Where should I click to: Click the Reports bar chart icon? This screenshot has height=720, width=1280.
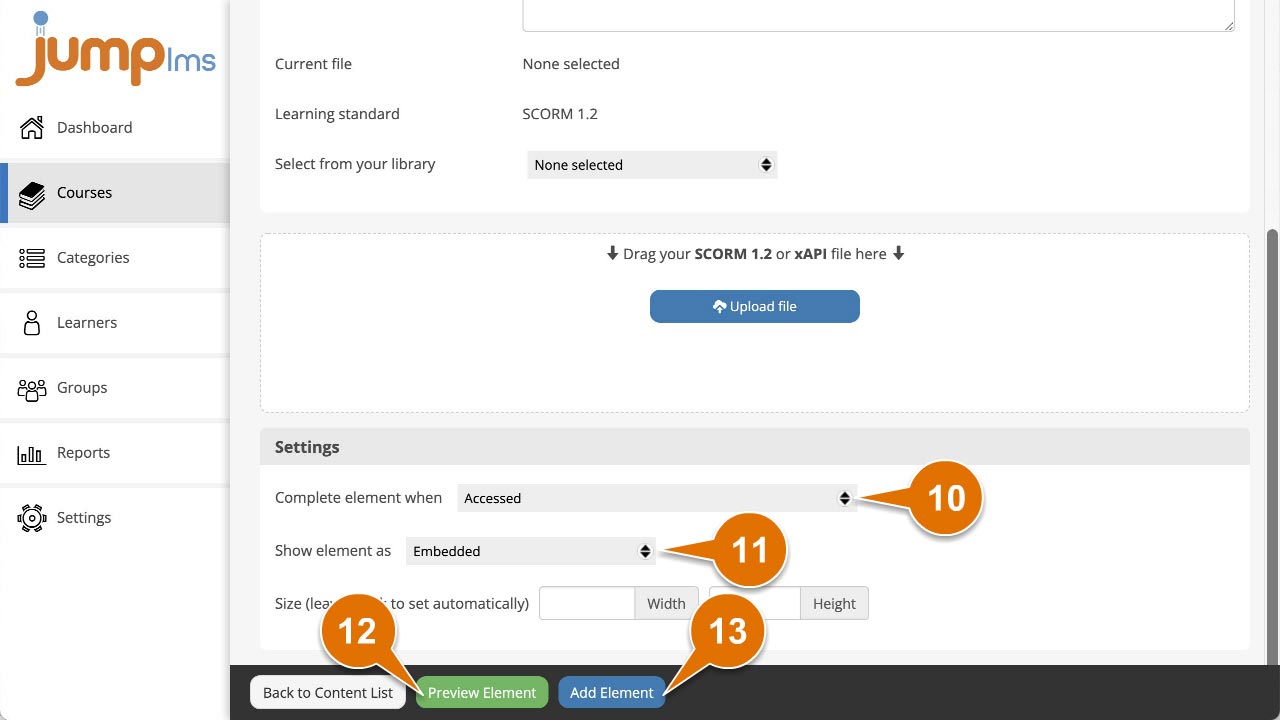coord(32,454)
